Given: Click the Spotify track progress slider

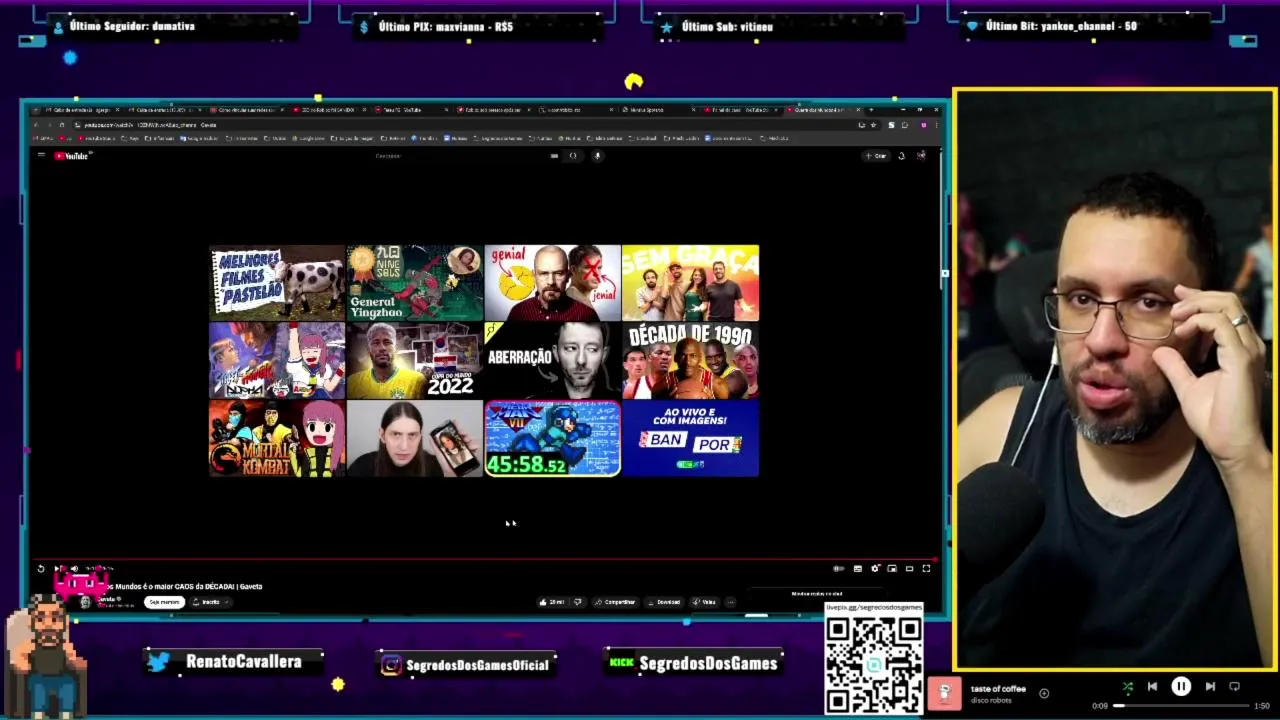Looking at the screenshot, I should [1182, 706].
